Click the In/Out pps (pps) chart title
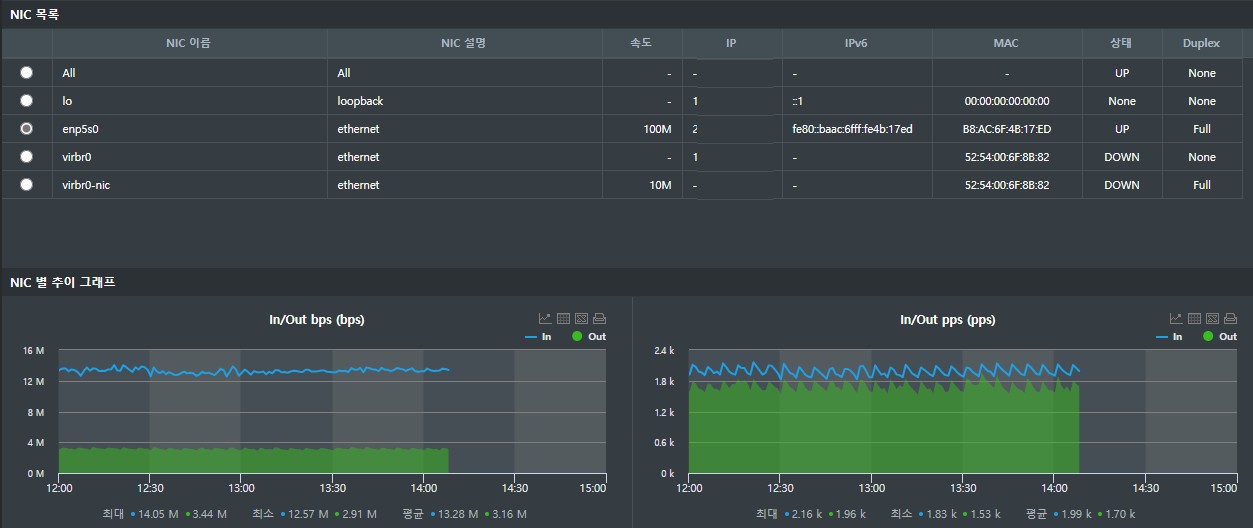This screenshot has width=1253, height=528. pyautogui.click(x=948, y=320)
